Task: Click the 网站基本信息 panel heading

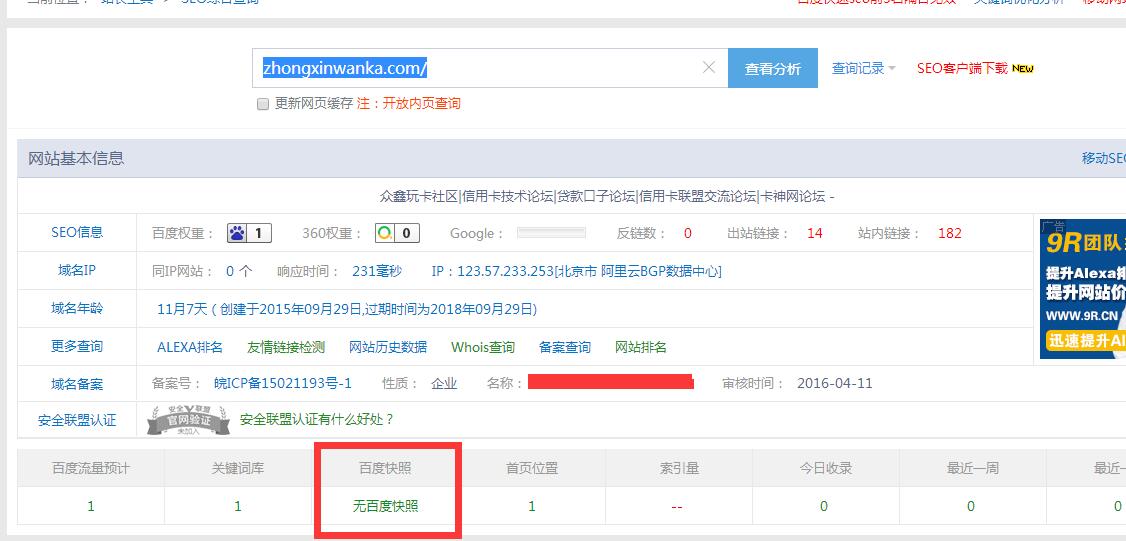Action: coord(76,158)
